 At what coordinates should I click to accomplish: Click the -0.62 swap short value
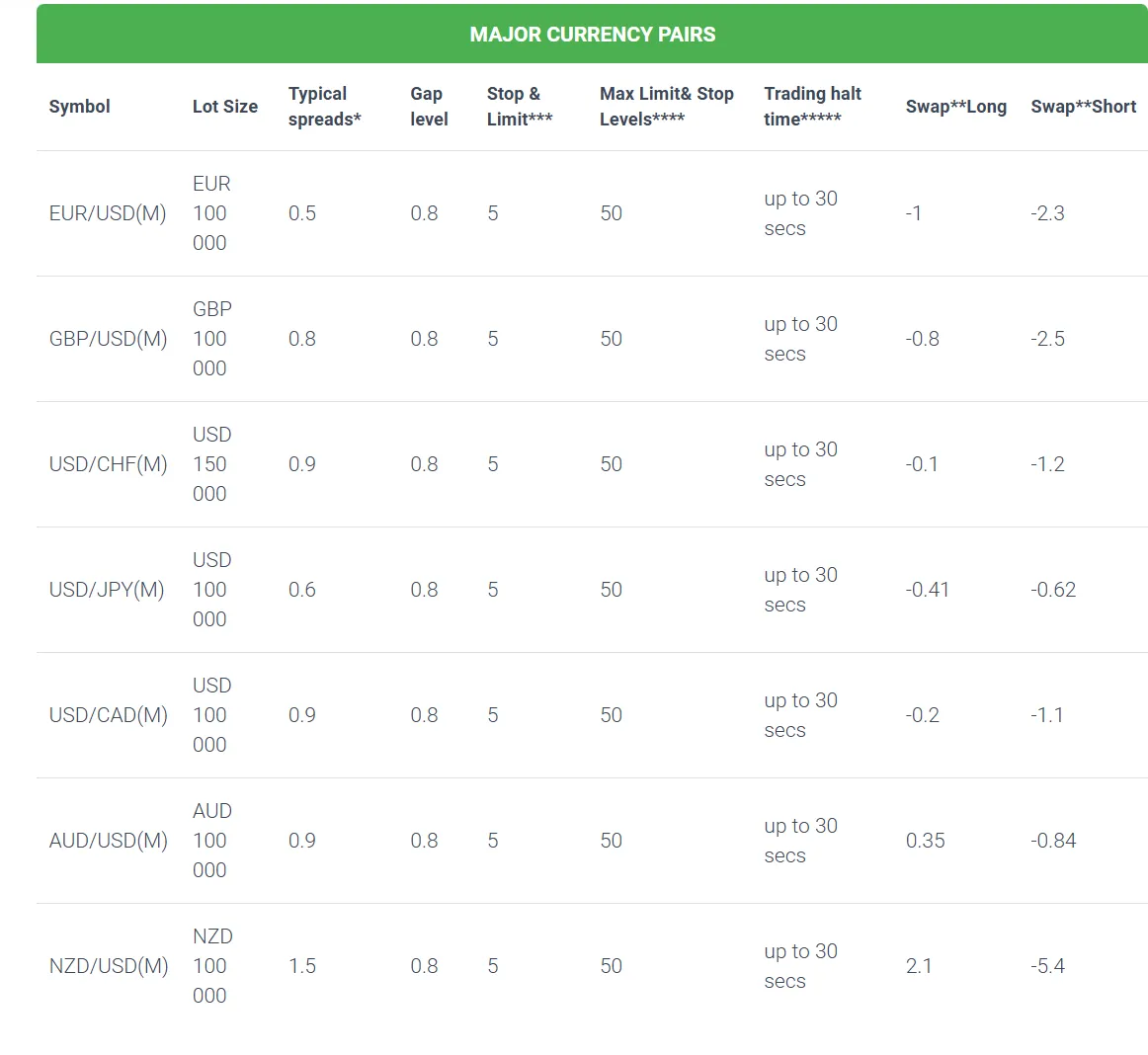1053,590
